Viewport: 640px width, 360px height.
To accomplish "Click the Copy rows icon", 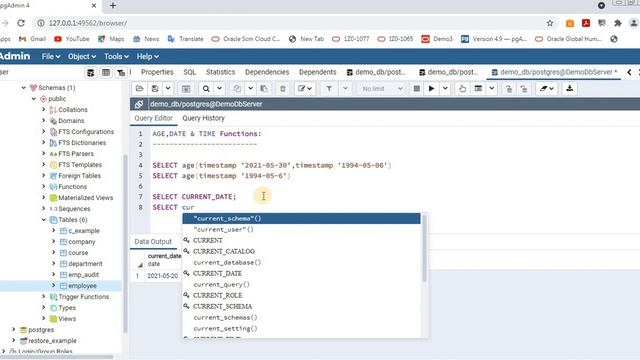I will (237, 89).
